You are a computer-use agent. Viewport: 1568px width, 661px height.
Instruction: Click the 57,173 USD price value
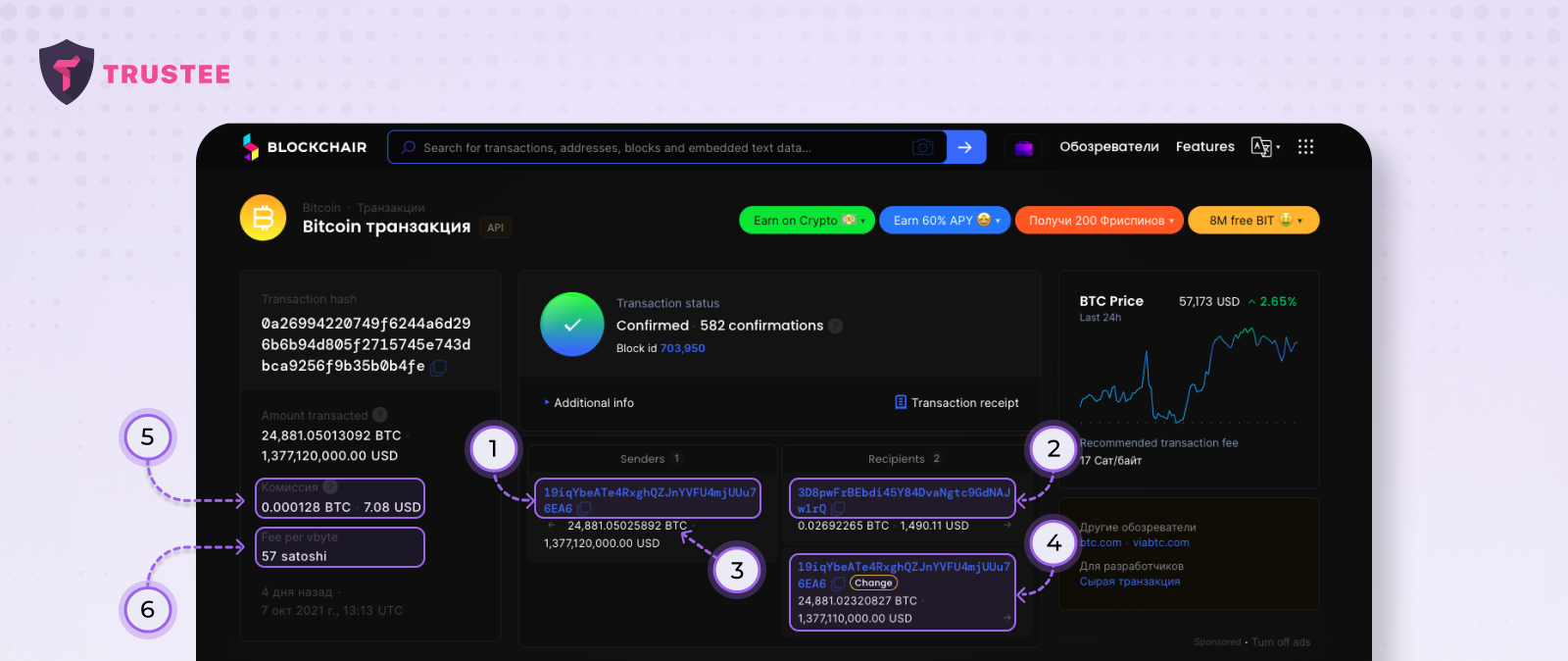click(1209, 302)
